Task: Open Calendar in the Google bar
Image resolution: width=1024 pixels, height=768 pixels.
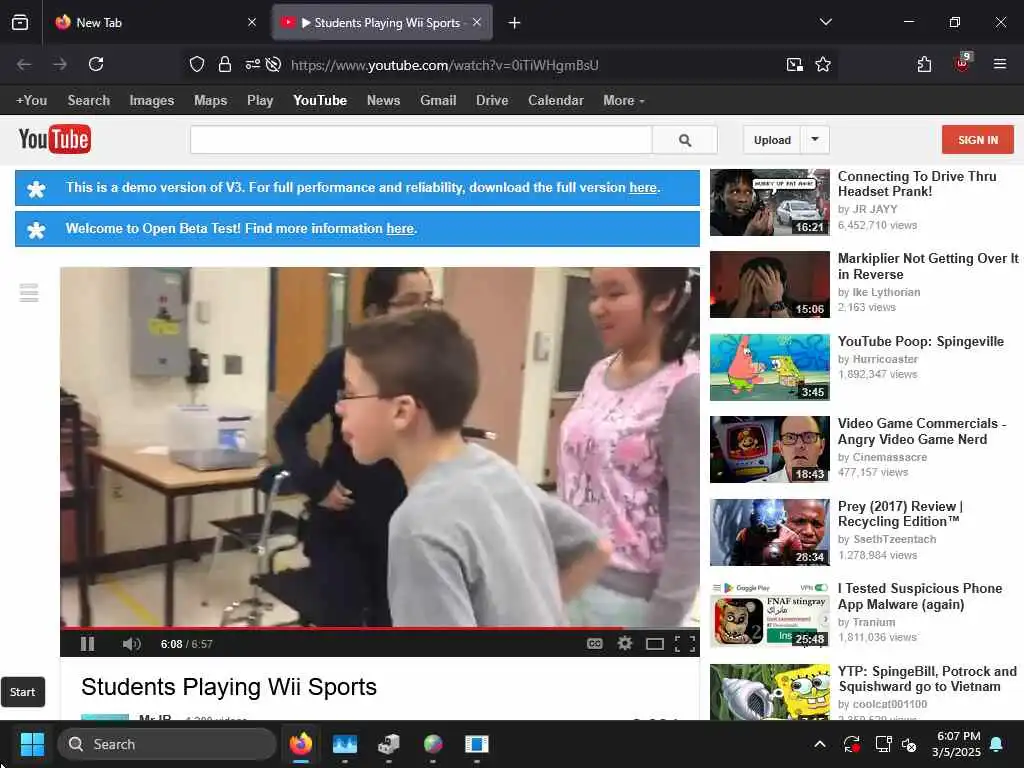Action: pos(556,101)
